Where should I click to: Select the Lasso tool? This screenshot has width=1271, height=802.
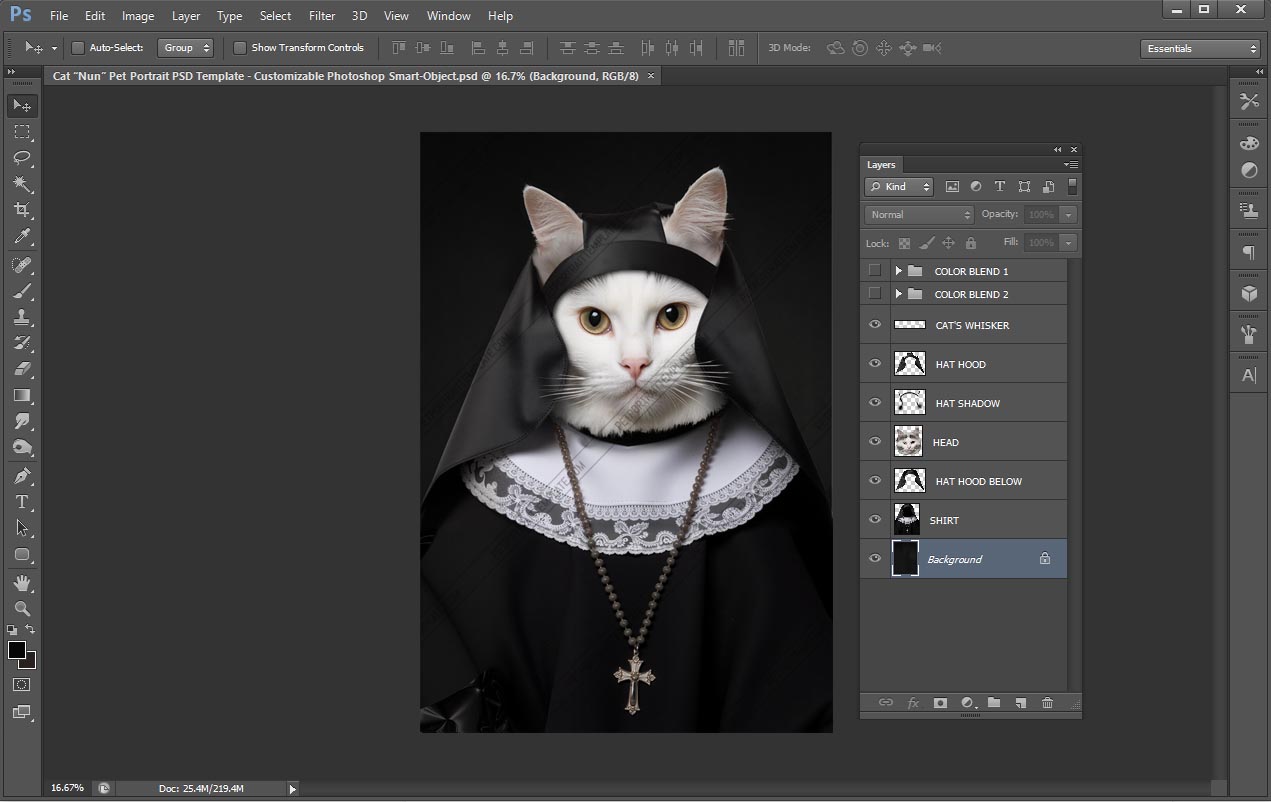[x=22, y=158]
